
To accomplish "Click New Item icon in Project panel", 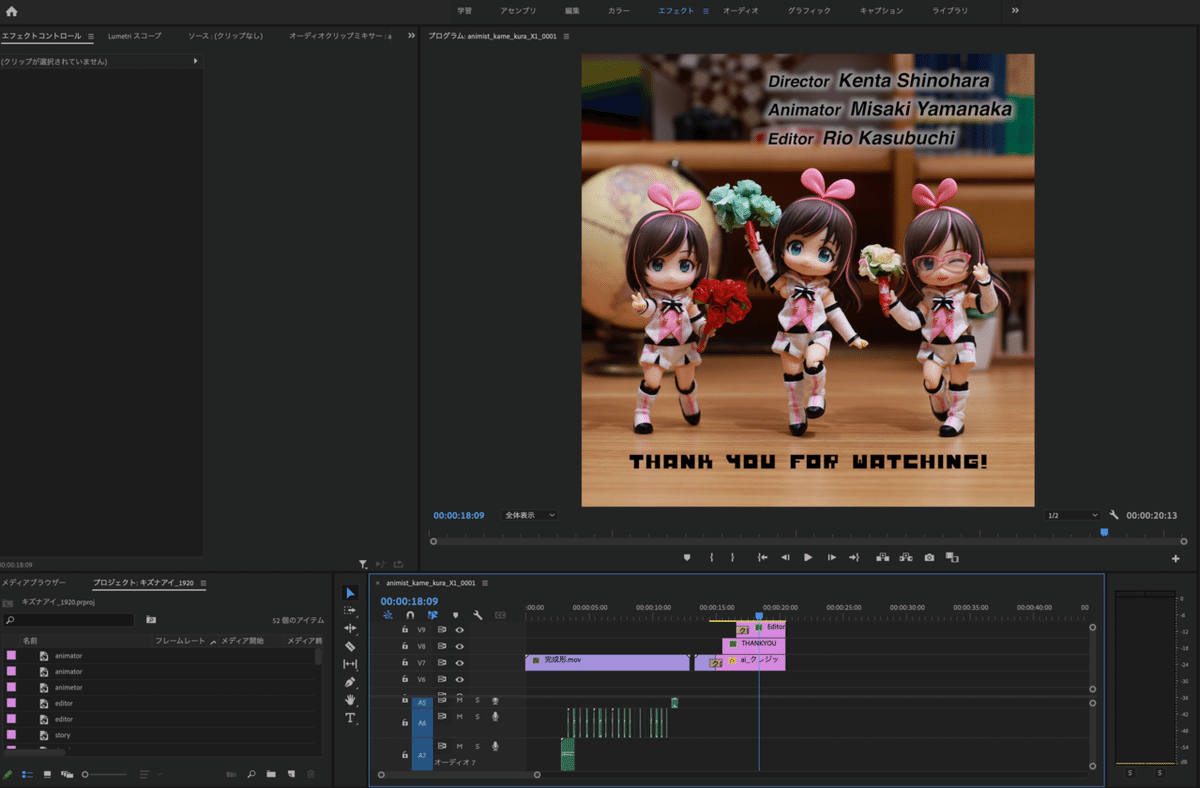I will coord(290,774).
